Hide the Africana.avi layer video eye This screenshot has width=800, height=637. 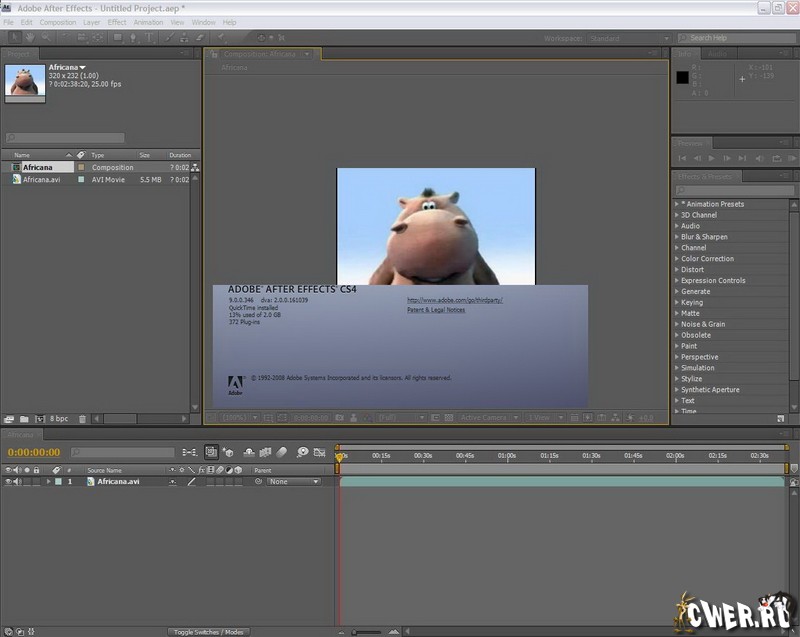pos(8,482)
